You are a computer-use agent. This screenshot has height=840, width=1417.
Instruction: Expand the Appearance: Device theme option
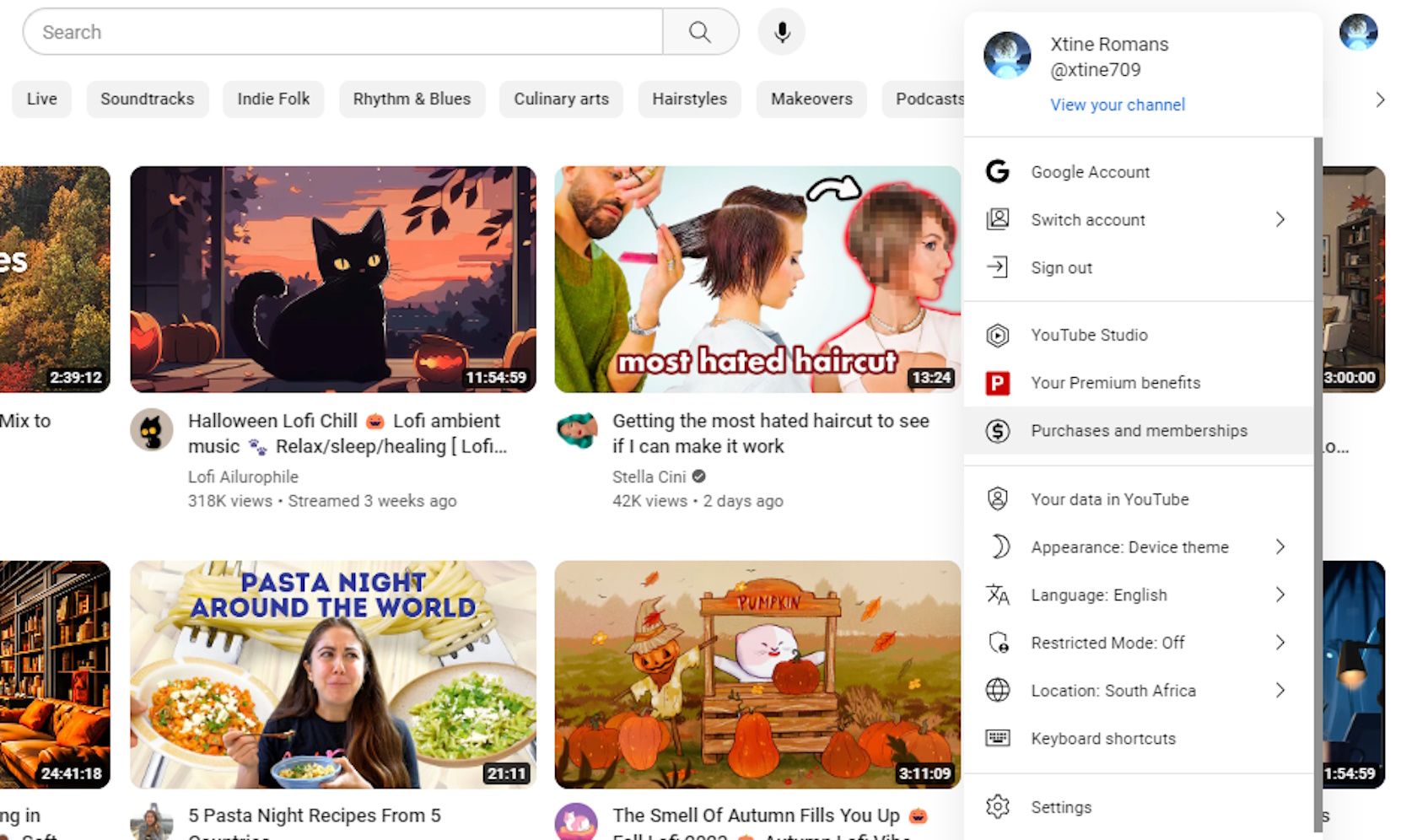1280,547
